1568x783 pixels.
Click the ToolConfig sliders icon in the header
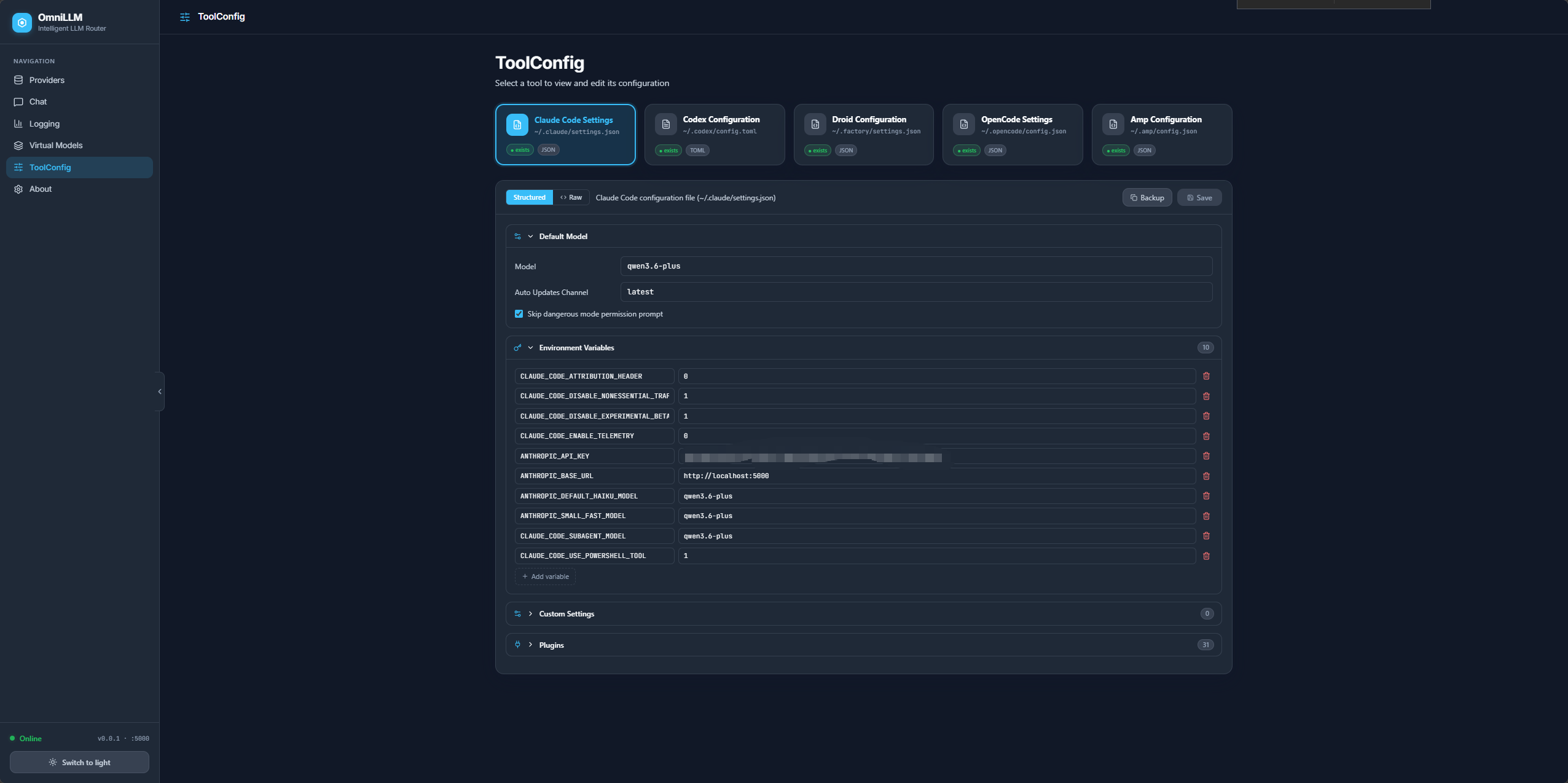click(186, 17)
